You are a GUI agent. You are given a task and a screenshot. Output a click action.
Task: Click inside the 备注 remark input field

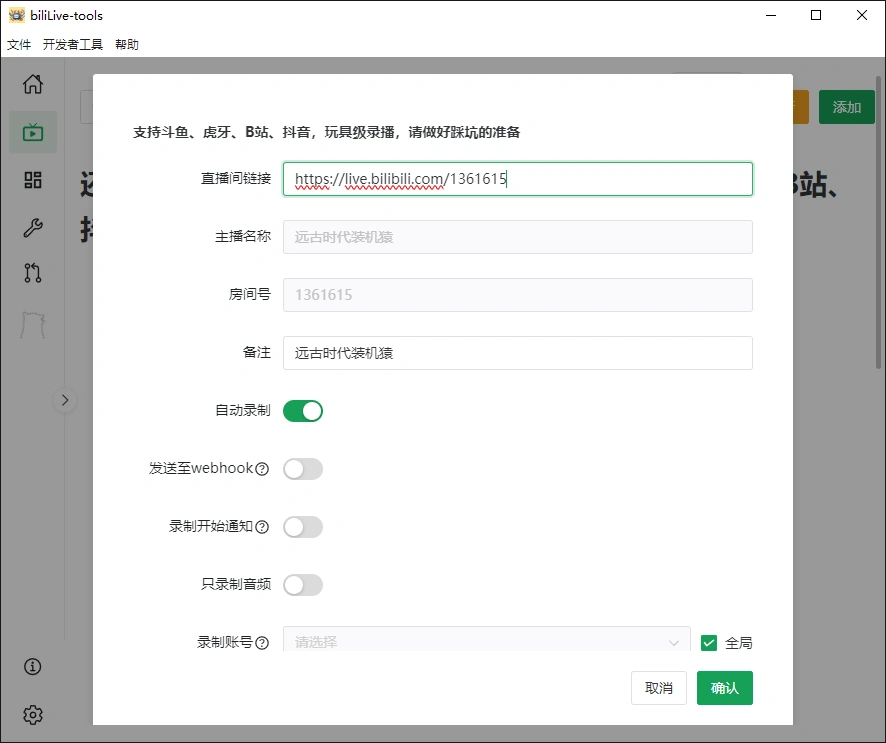coord(517,353)
